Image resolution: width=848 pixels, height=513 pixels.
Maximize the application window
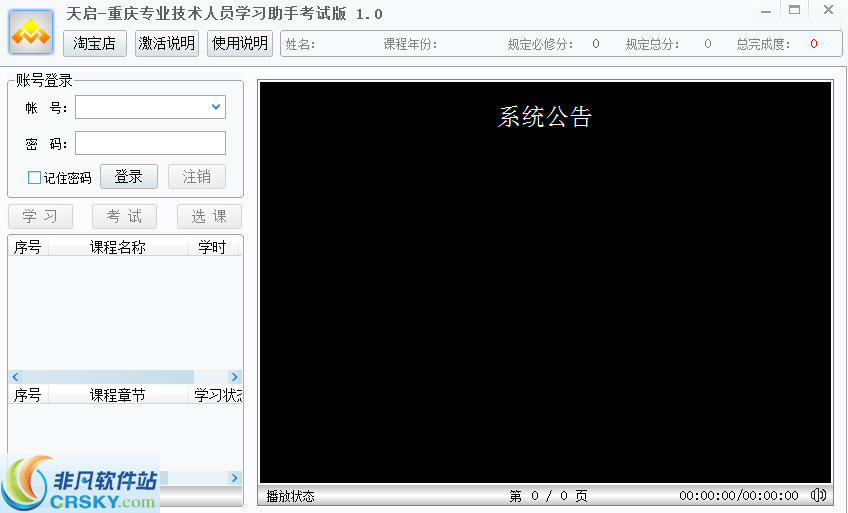[x=794, y=10]
